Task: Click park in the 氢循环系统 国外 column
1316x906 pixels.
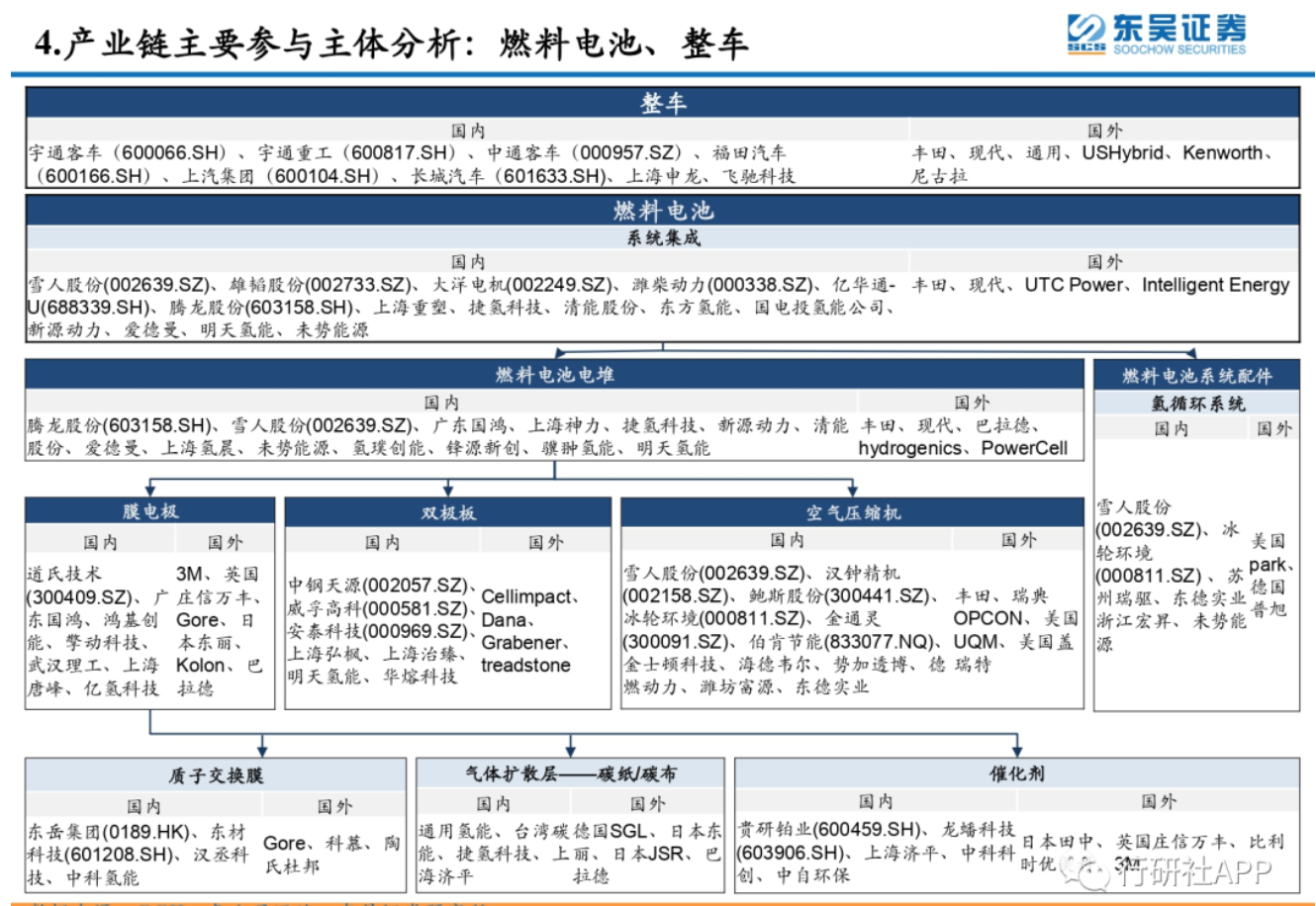Action: pos(1268,565)
